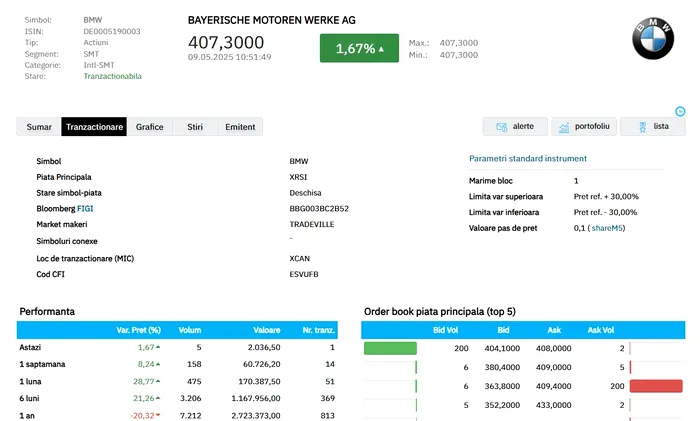Click the bid price 404,1000
This screenshot has width=700, height=421.
502,348
